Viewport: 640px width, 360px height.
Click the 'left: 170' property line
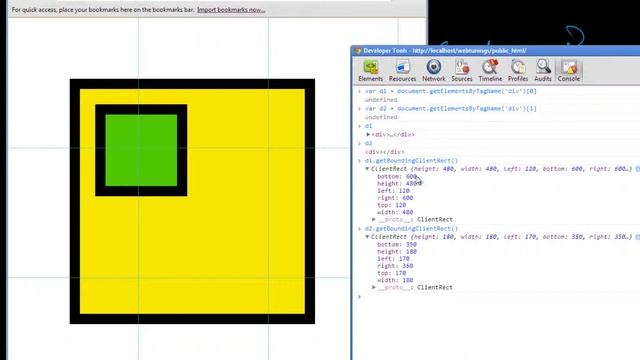(x=393, y=259)
